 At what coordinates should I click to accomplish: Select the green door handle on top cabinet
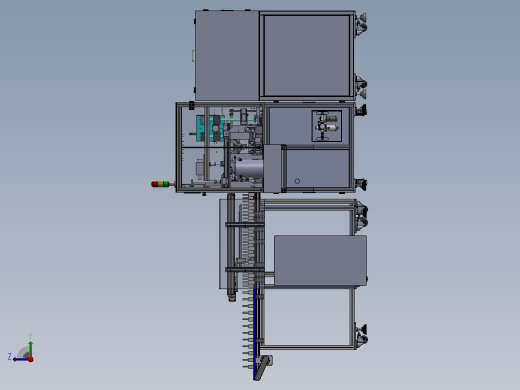[x=193, y=56]
